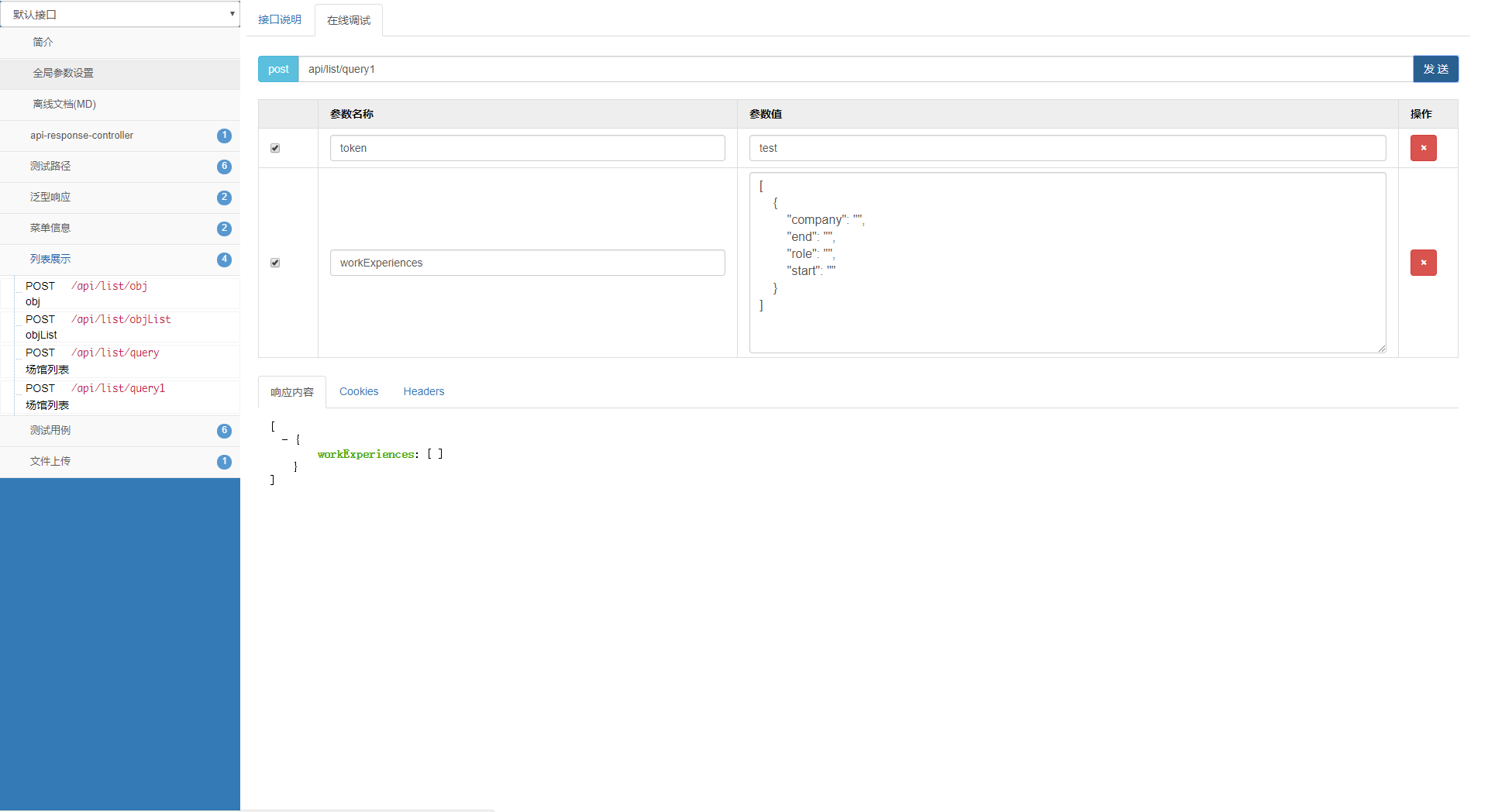Delete the workExperiences parameter row
This screenshot has width=1488, height=812.
tap(1423, 263)
